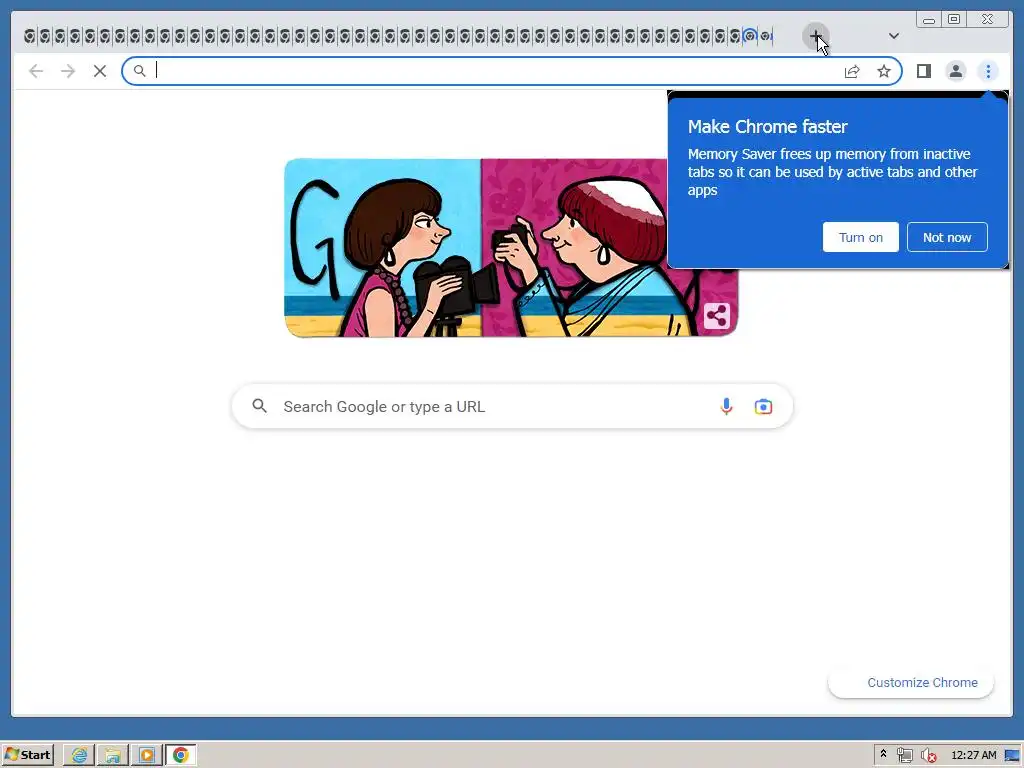Click the show desktop button
1024x768 pixels.
point(1013,755)
